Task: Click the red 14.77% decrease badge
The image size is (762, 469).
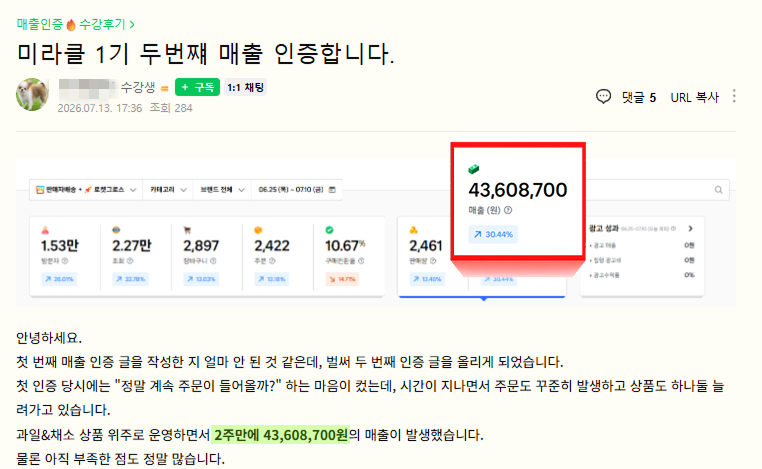Action: tap(342, 279)
